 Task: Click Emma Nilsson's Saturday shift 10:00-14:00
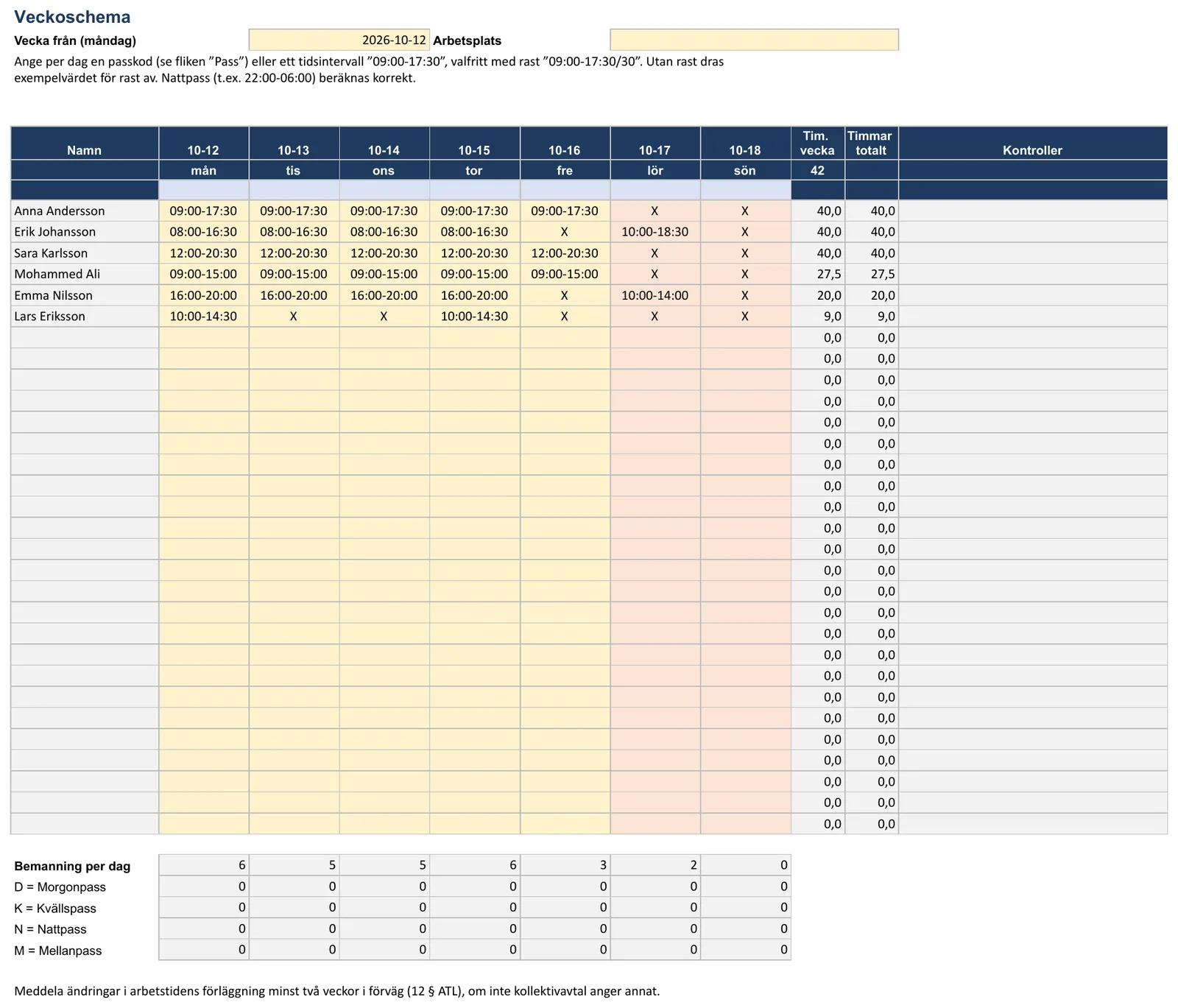pos(655,295)
